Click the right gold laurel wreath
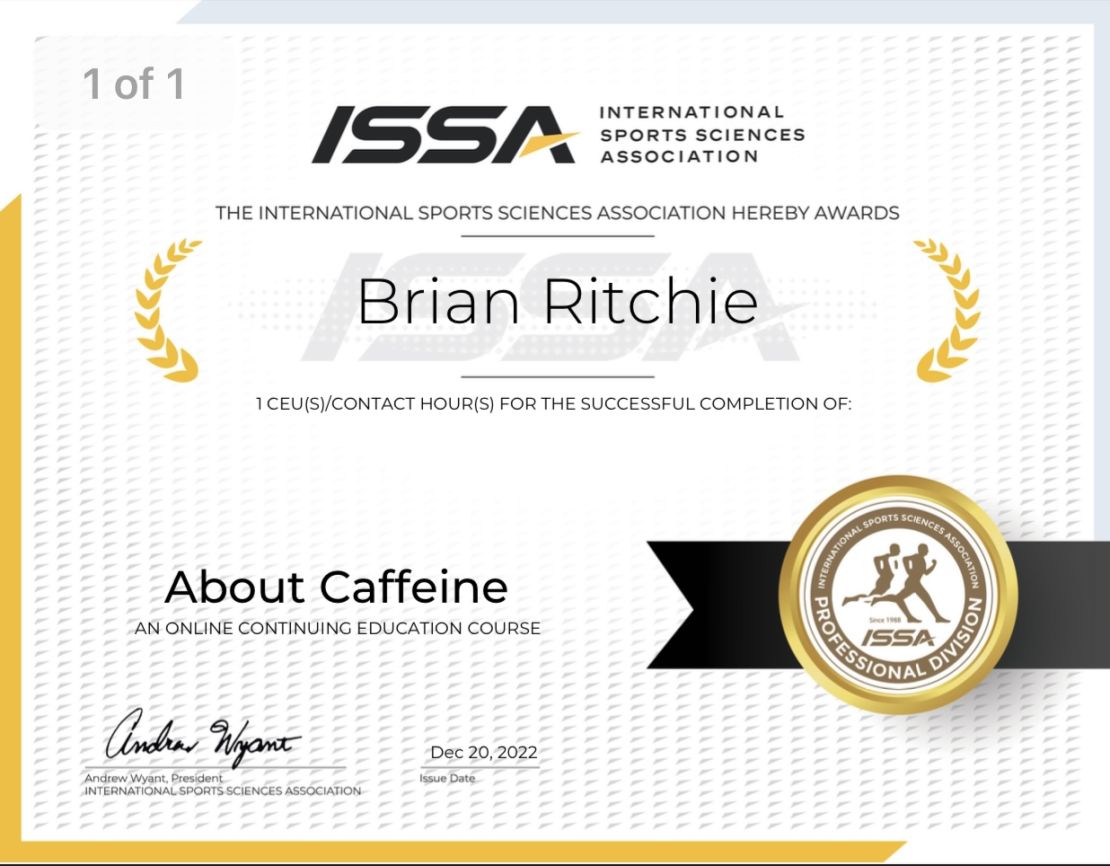This screenshot has width=1110, height=866. click(947, 310)
